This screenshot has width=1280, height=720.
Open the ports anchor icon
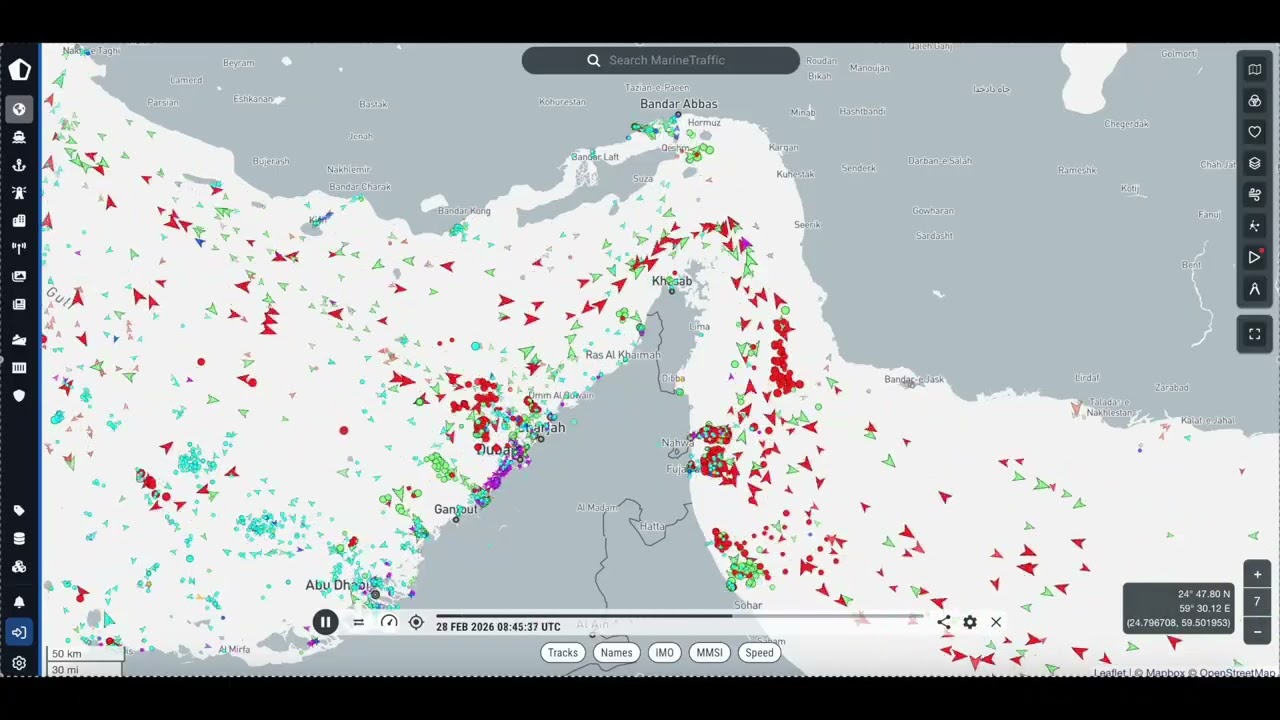pyautogui.click(x=19, y=165)
